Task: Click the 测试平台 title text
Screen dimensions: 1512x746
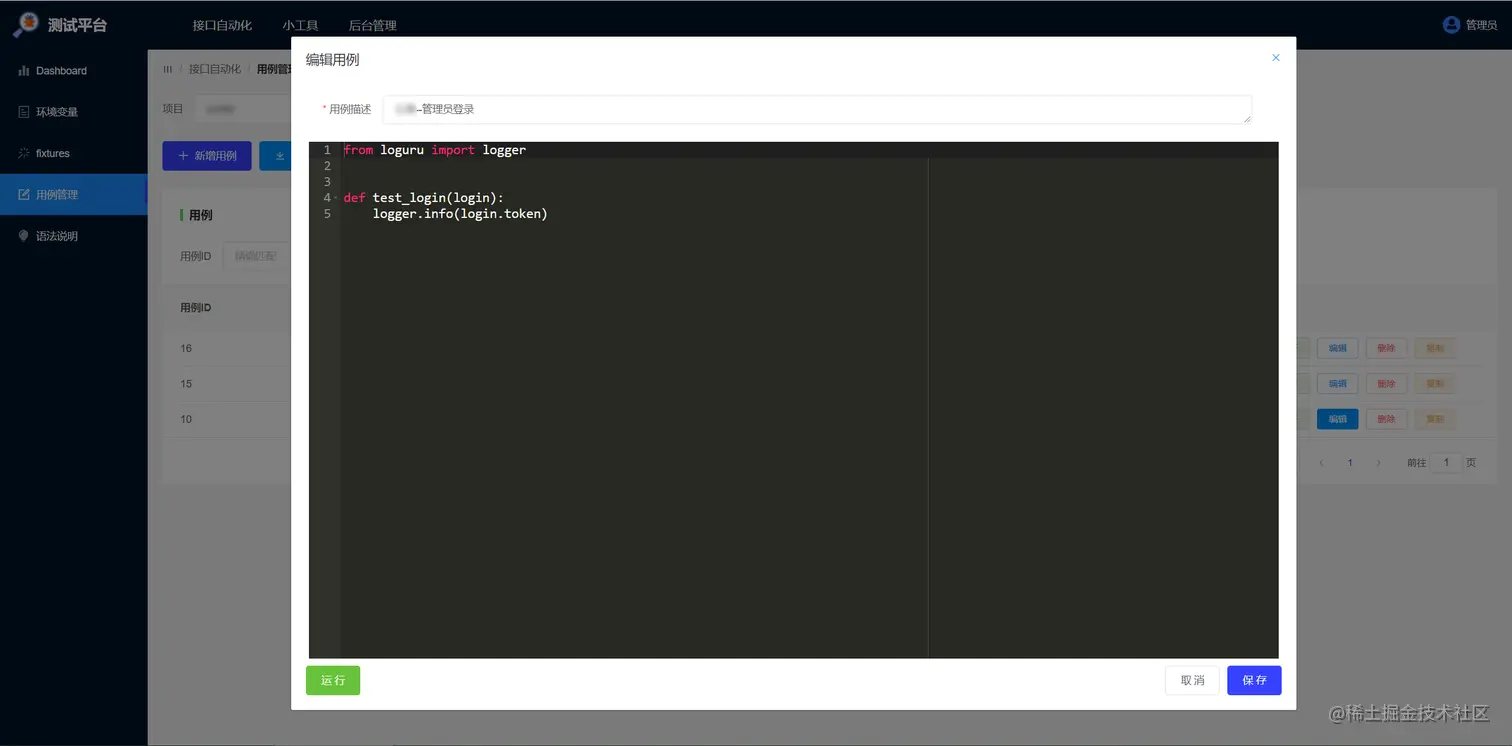Action: [77, 25]
